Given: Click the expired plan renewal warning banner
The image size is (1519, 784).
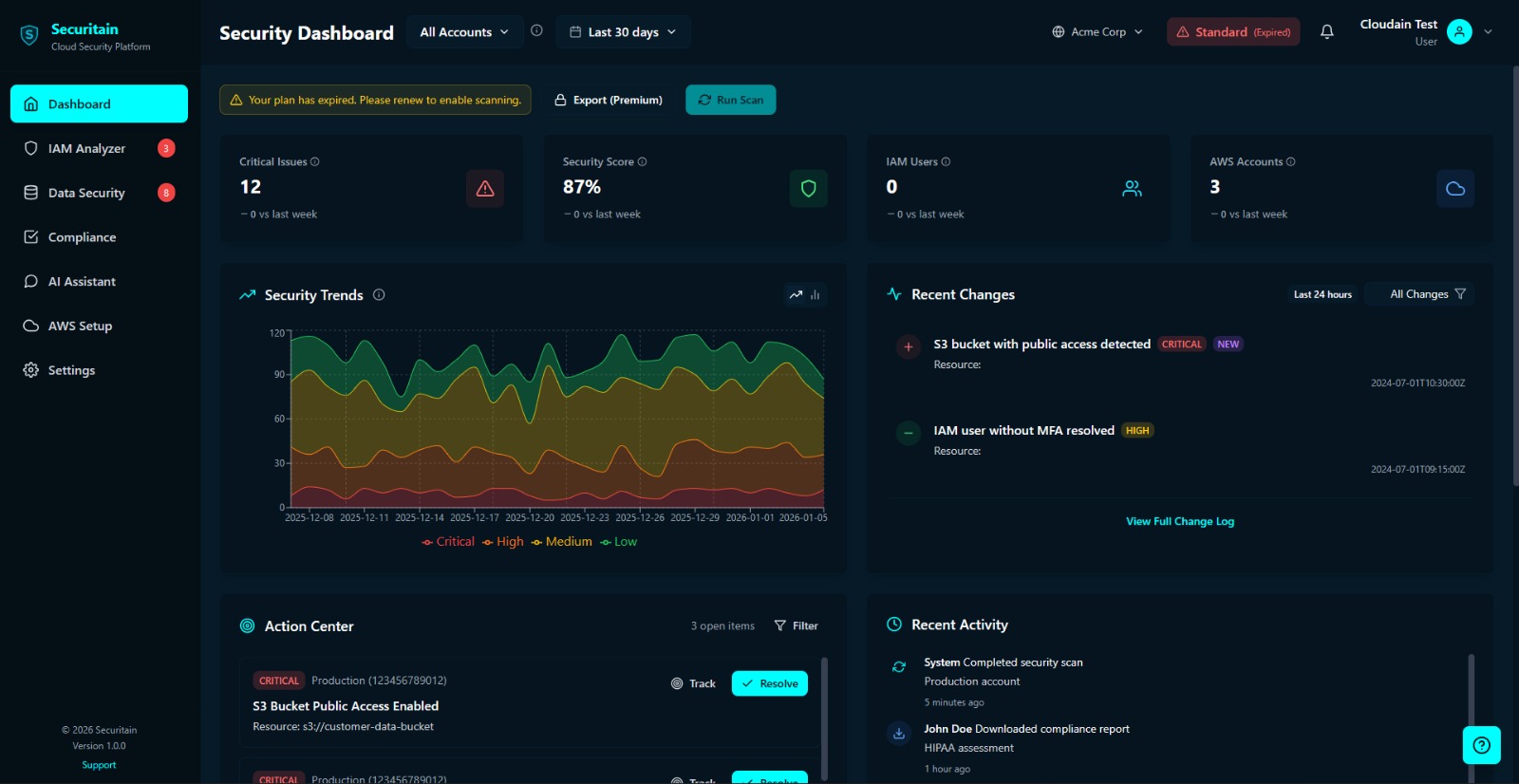Looking at the screenshot, I should pos(375,100).
